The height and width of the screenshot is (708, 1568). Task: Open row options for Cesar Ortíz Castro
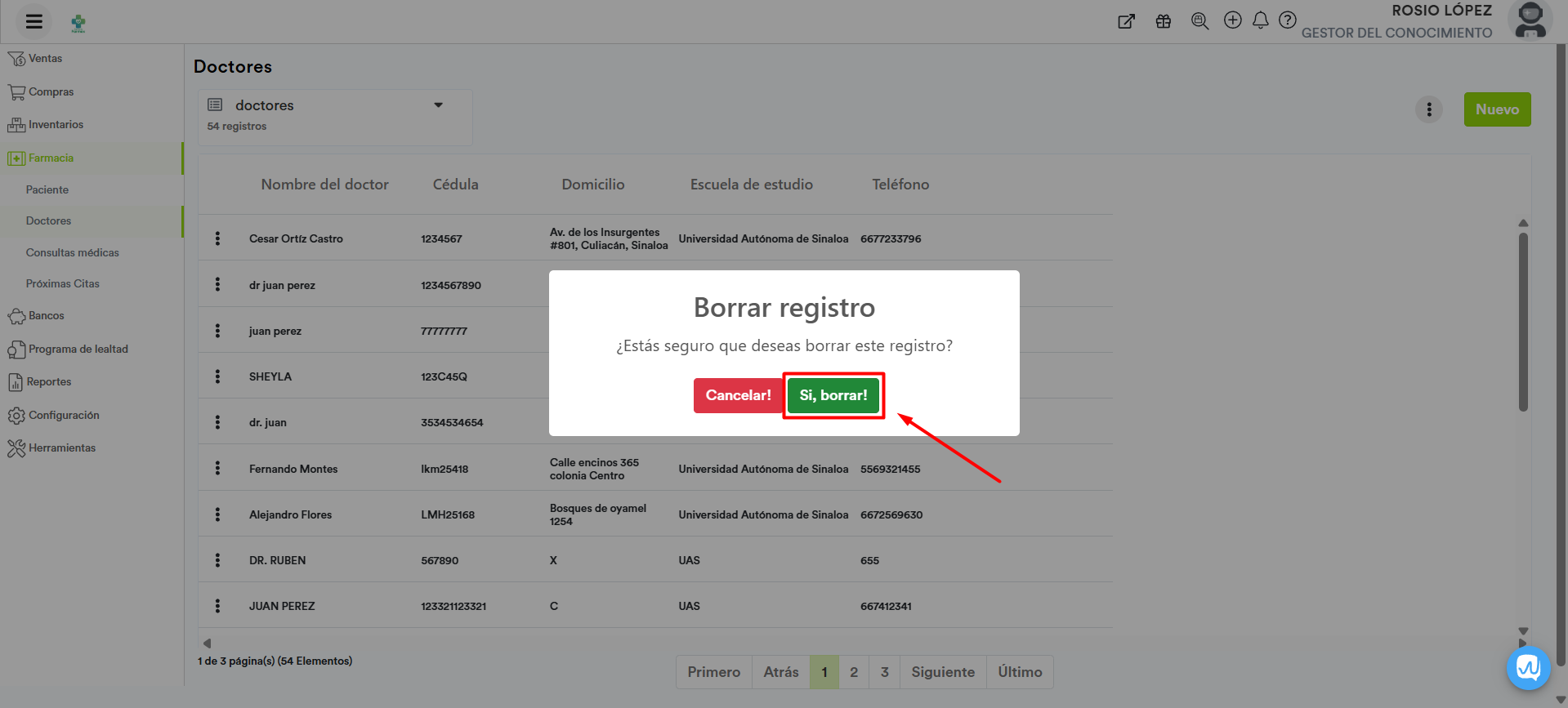coord(217,238)
